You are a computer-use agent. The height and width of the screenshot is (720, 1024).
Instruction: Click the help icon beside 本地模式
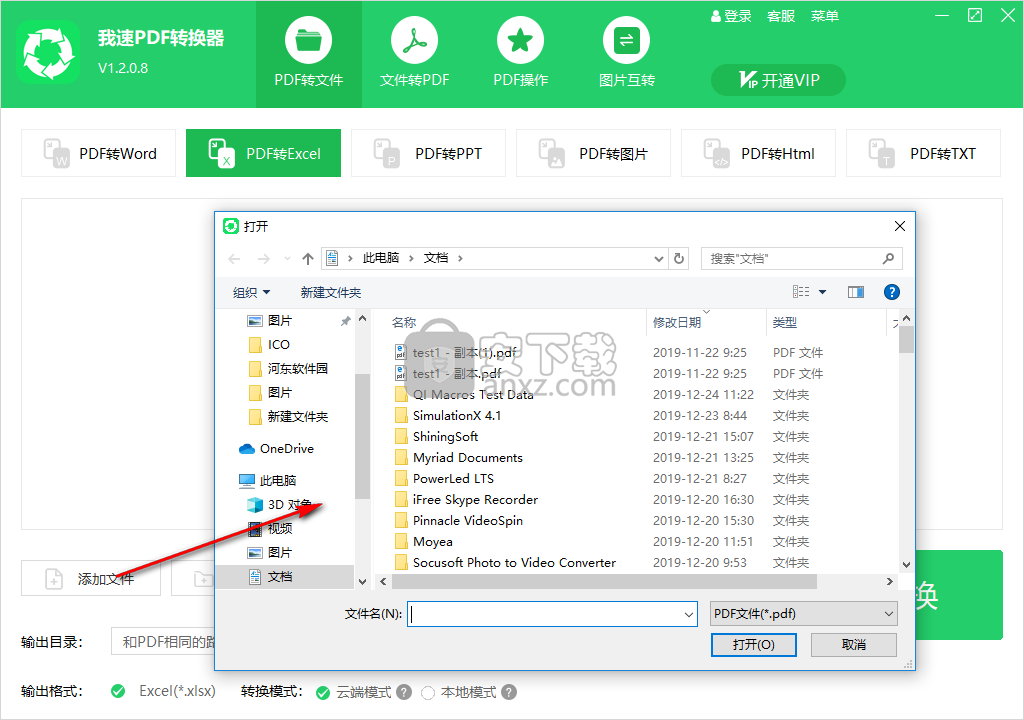[509, 692]
